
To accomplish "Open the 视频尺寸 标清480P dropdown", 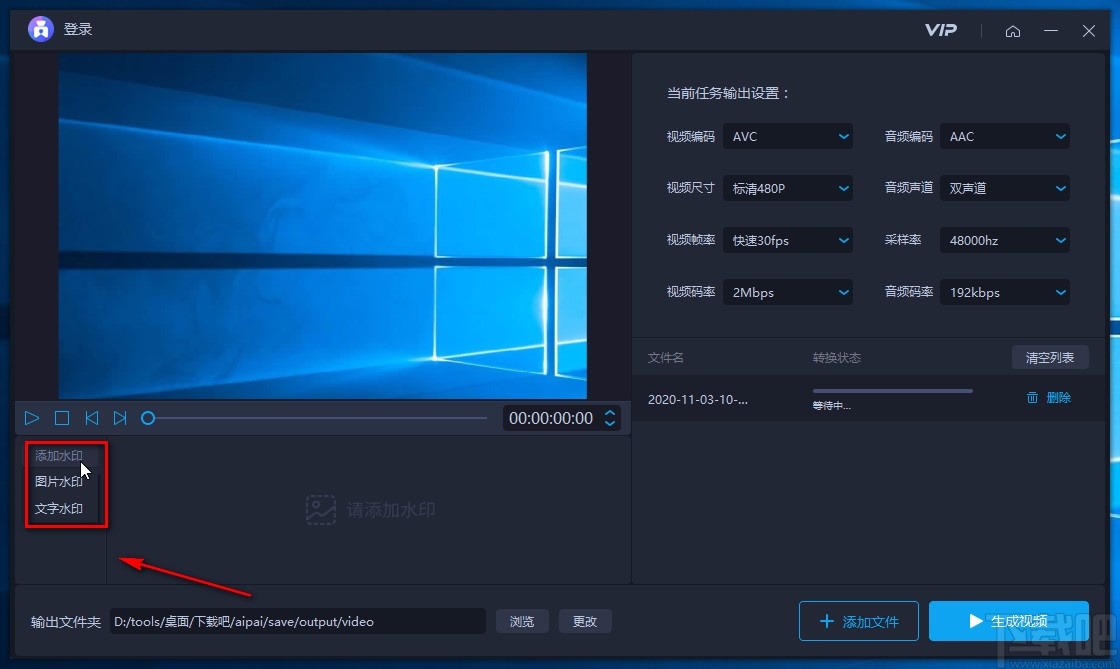I will (x=788, y=188).
